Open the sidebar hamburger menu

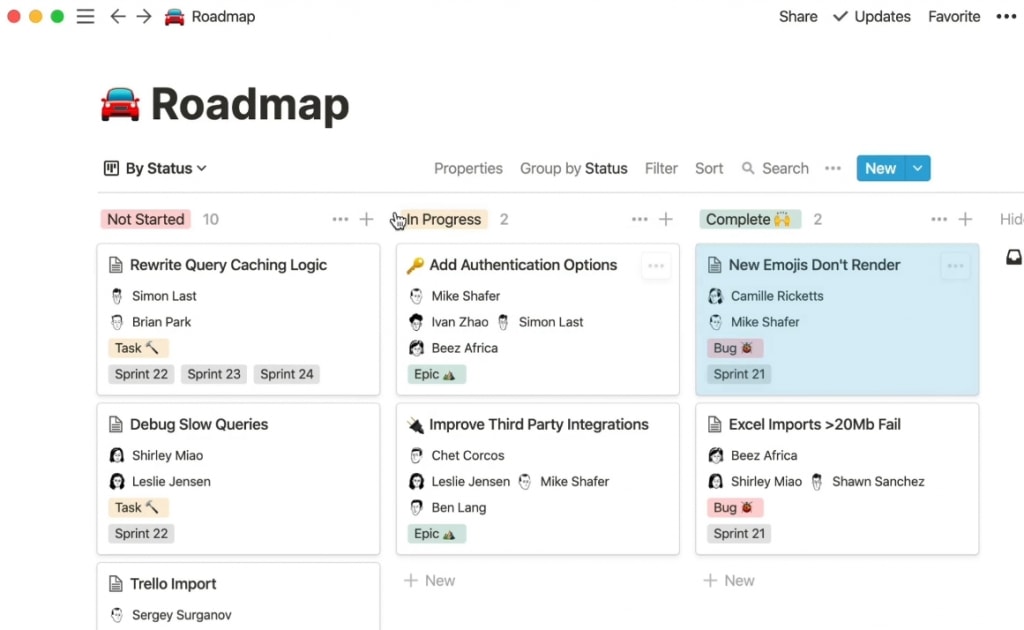click(x=86, y=17)
